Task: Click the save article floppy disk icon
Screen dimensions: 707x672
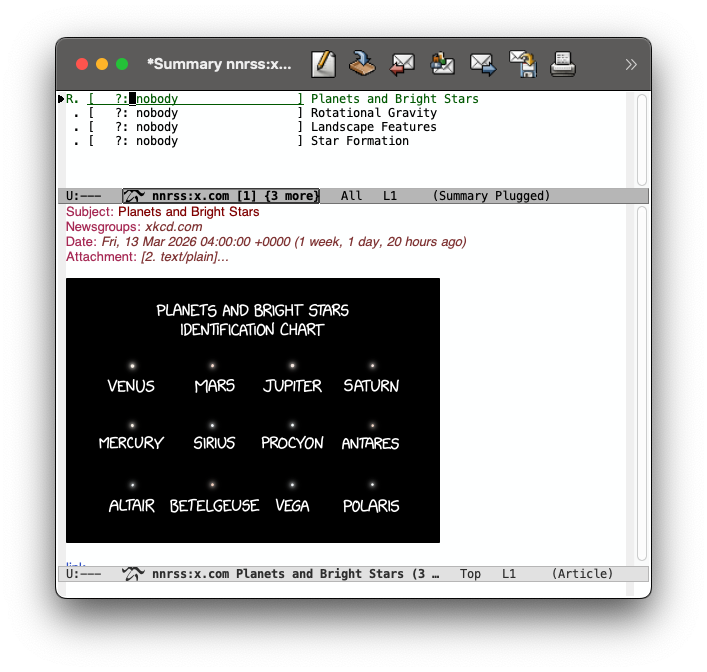Action: pos(523,64)
